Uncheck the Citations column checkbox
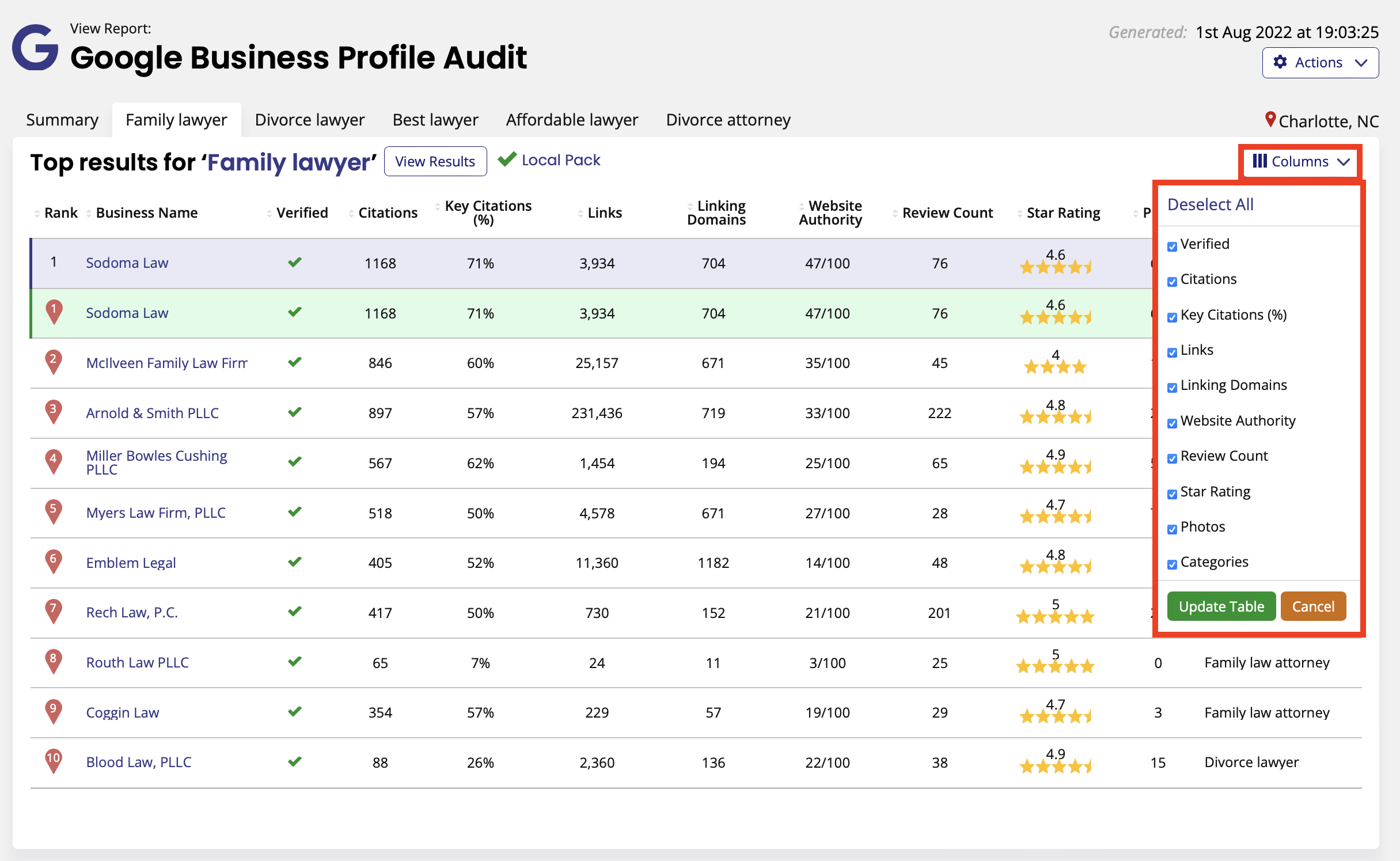The width and height of the screenshot is (1400, 861). [1172, 282]
